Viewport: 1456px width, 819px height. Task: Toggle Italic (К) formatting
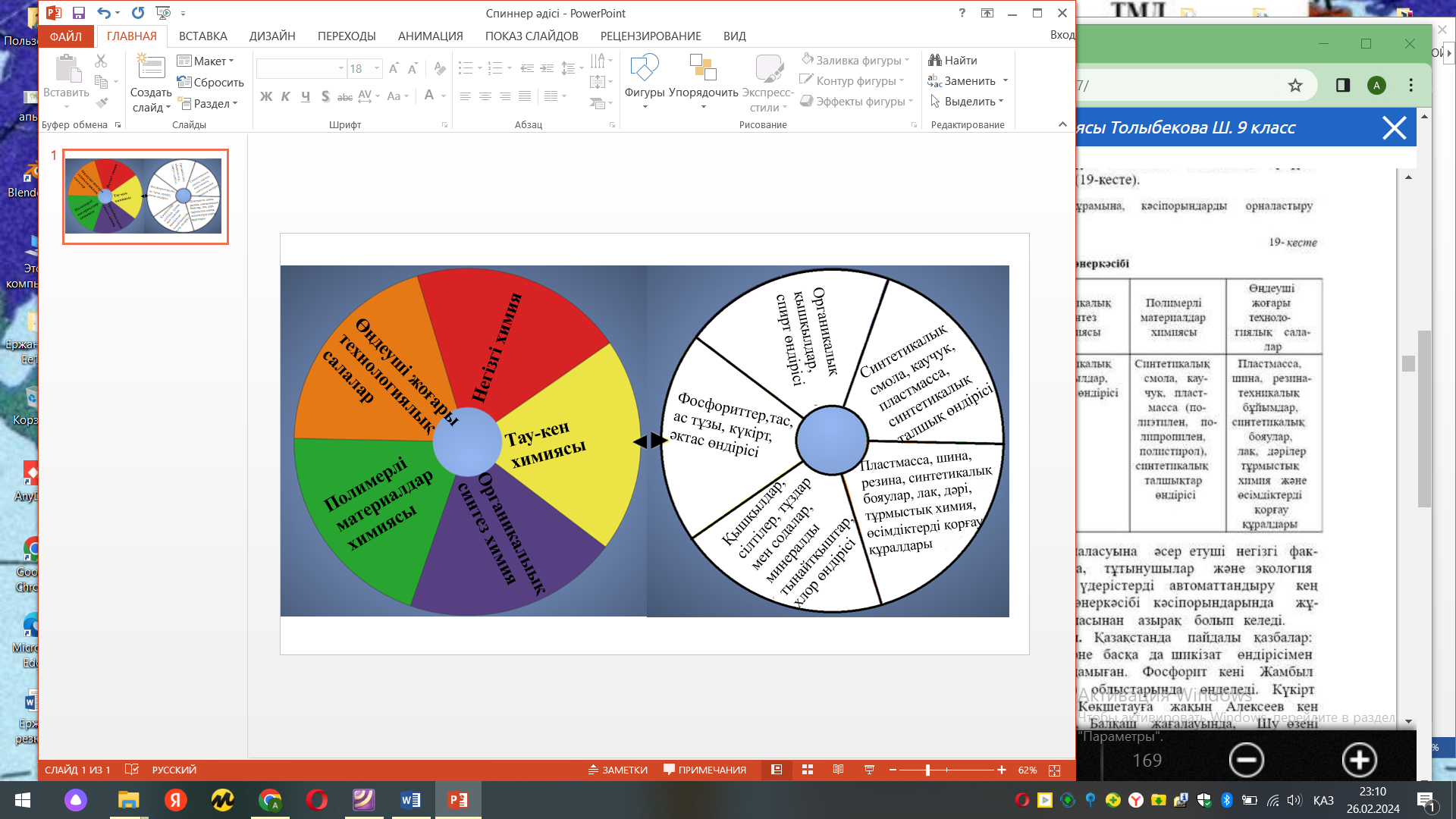(x=286, y=96)
